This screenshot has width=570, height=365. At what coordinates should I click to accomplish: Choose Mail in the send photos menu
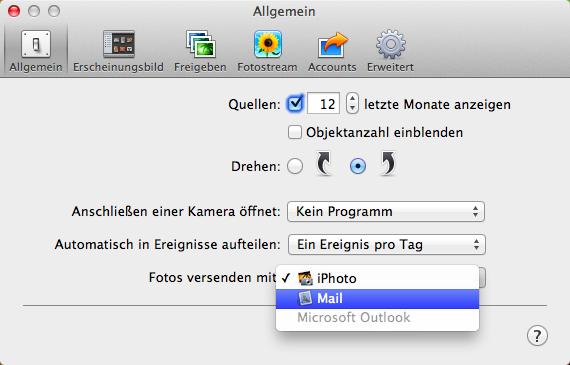(x=377, y=298)
